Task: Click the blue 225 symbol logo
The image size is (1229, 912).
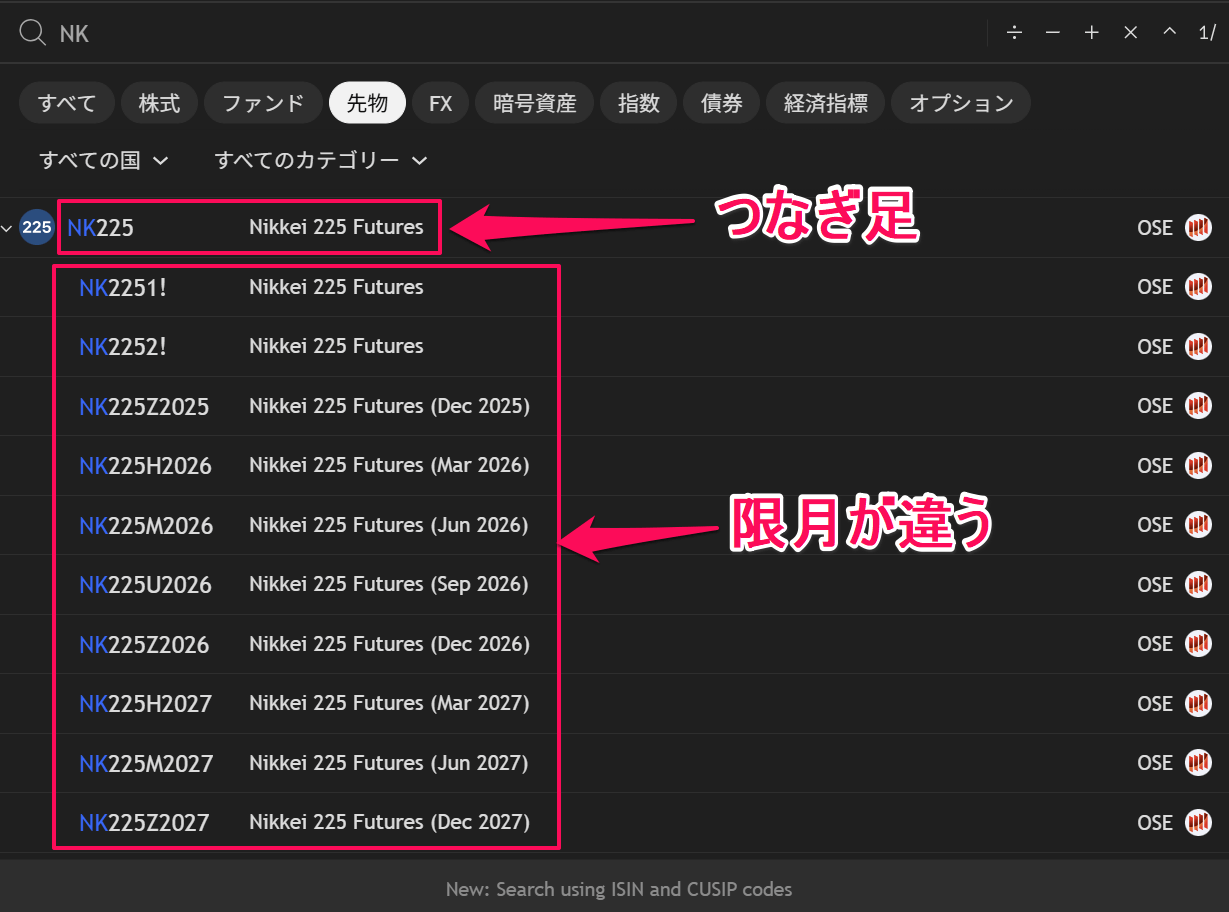Action: click(x=37, y=227)
